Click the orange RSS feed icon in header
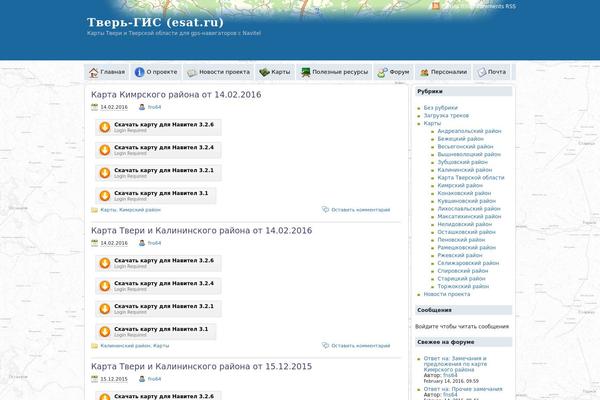 [436, 6]
